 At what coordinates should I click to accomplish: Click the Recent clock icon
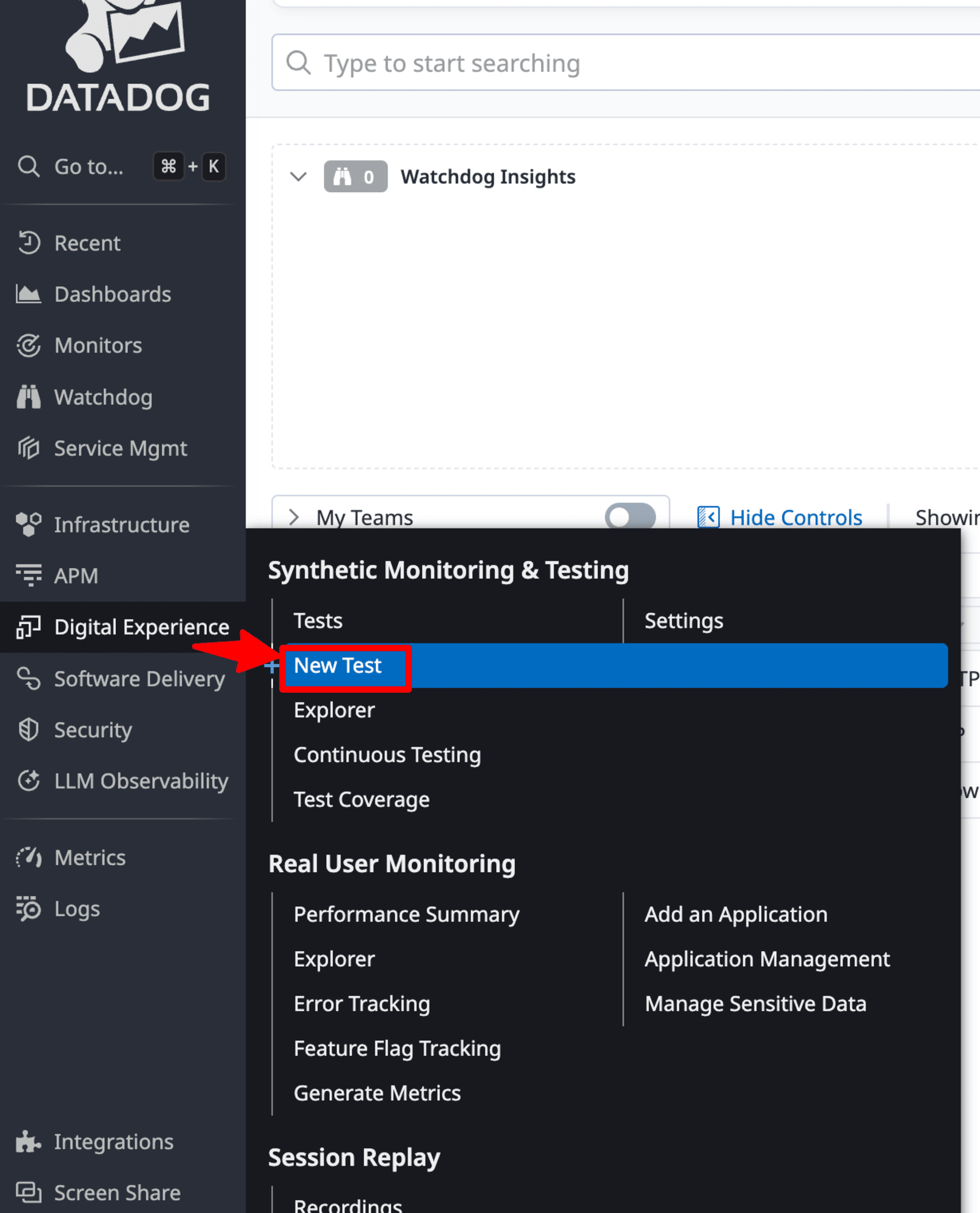(29, 243)
